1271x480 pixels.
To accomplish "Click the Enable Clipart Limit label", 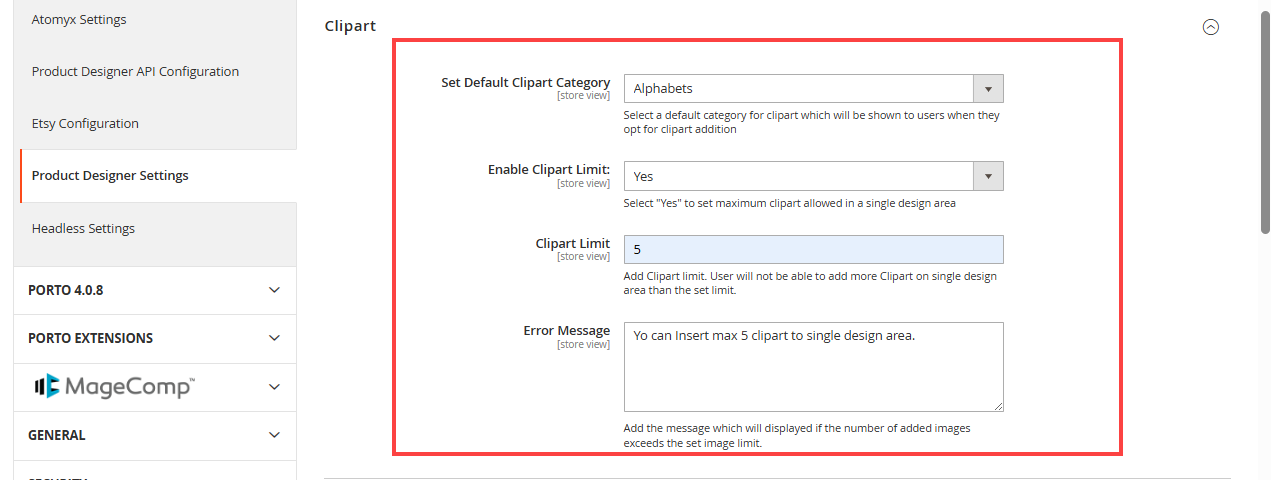I will point(548,170).
